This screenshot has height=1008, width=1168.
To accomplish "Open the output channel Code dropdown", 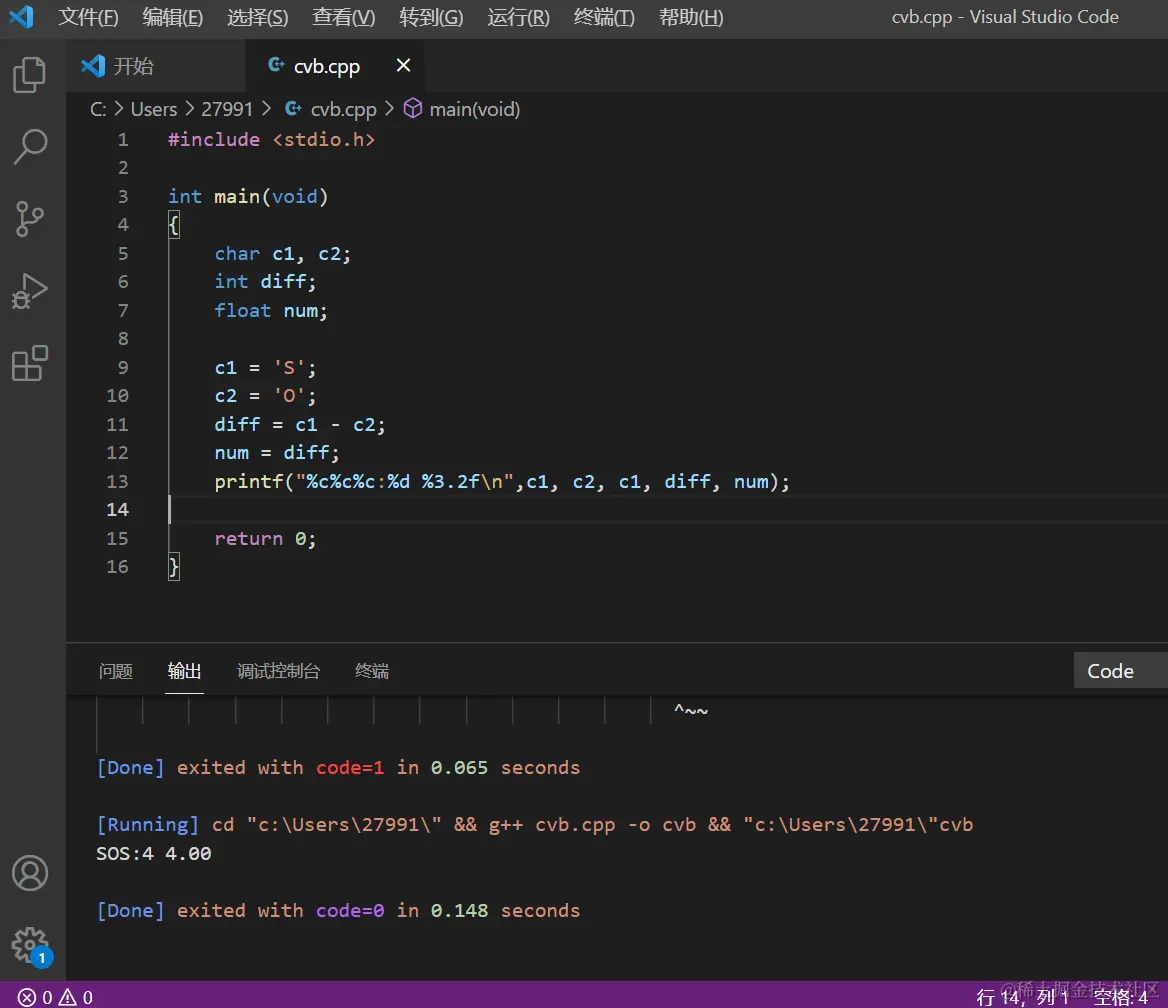I will (1118, 671).
